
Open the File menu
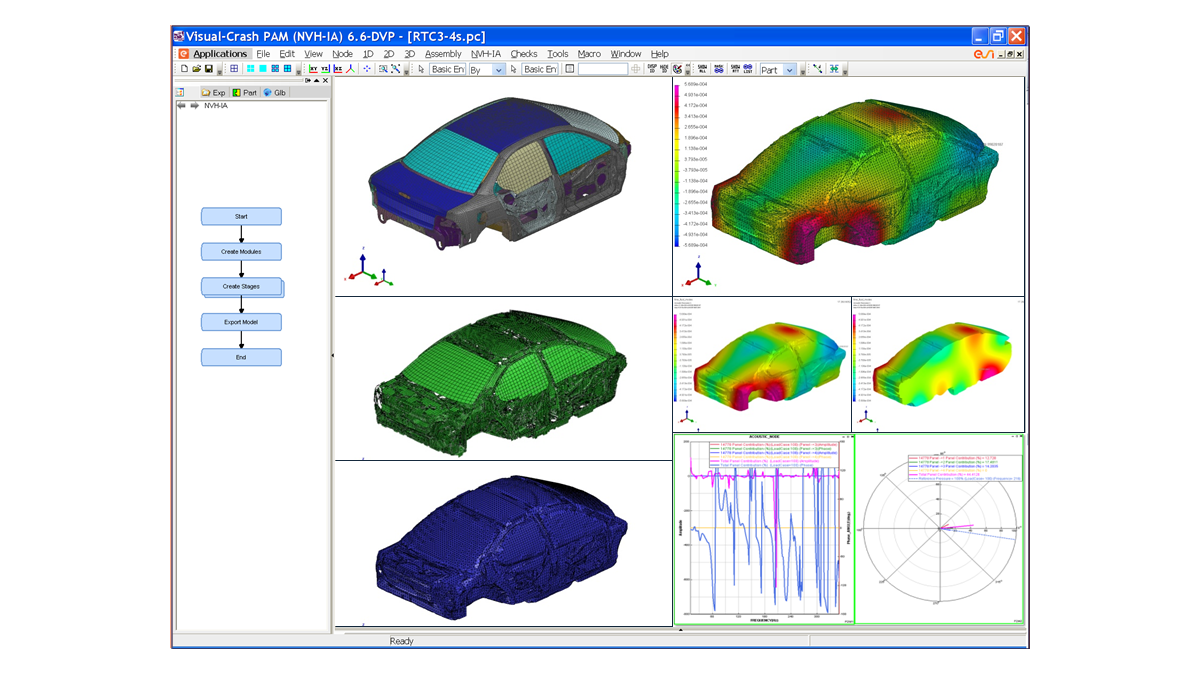[263, 54]
